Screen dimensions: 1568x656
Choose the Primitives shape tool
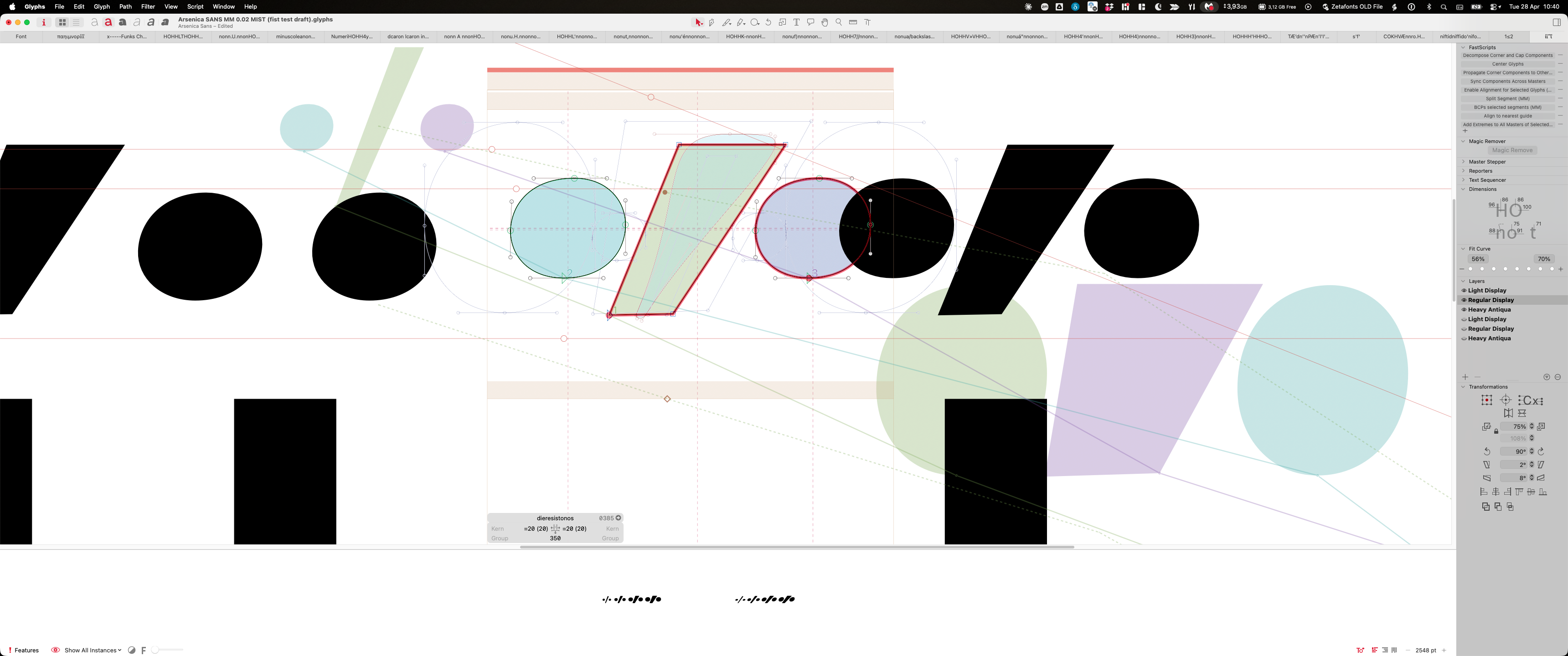click(x=755, y=22)
